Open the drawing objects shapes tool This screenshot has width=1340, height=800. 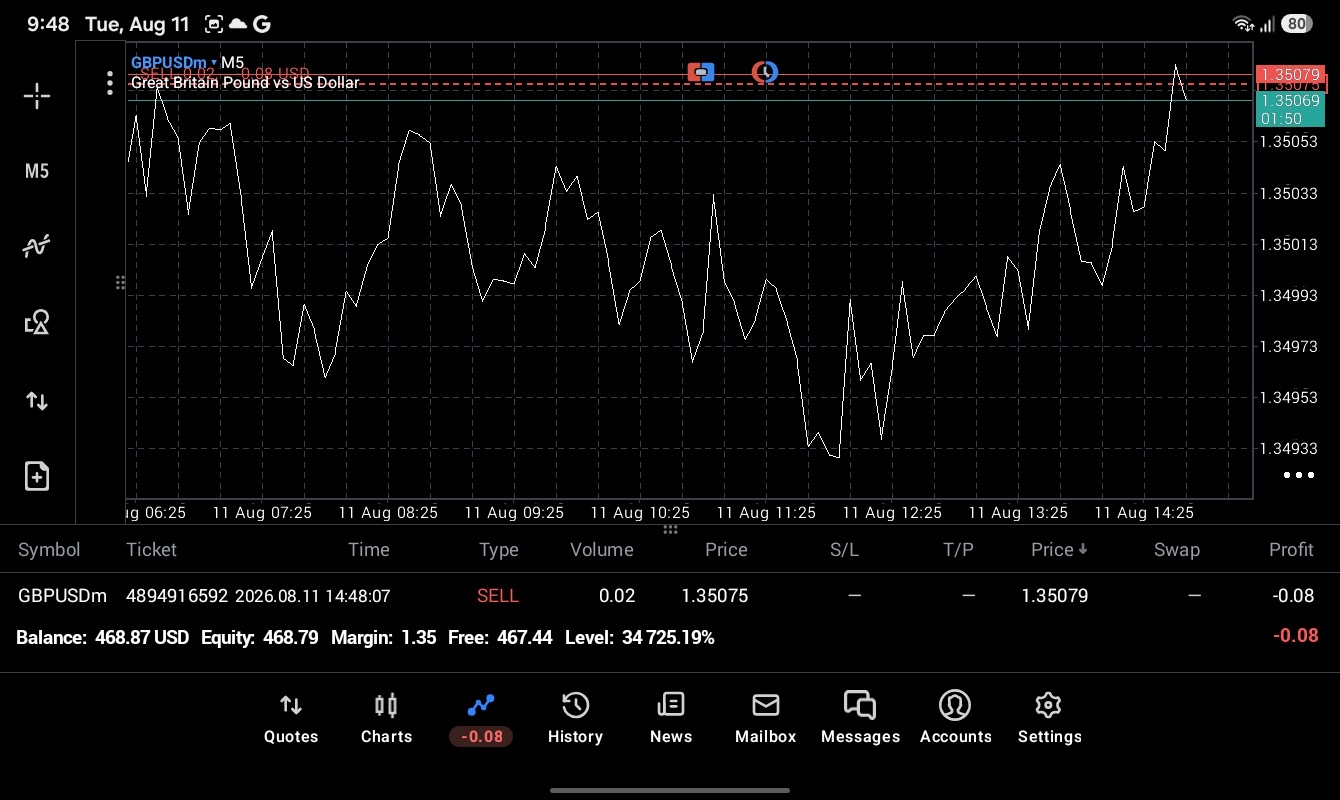[x=37, y=322]
